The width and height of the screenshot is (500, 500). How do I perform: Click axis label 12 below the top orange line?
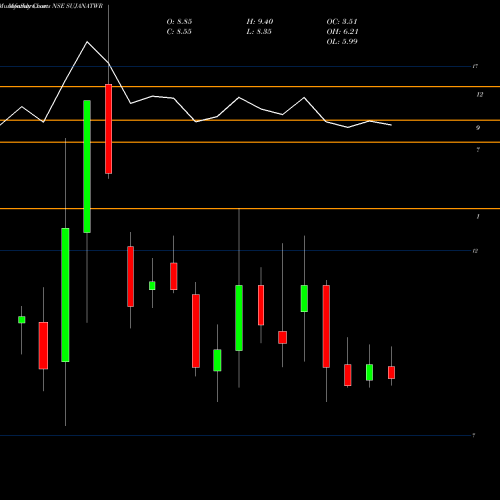pyautogui.click(x=479, y=95)
